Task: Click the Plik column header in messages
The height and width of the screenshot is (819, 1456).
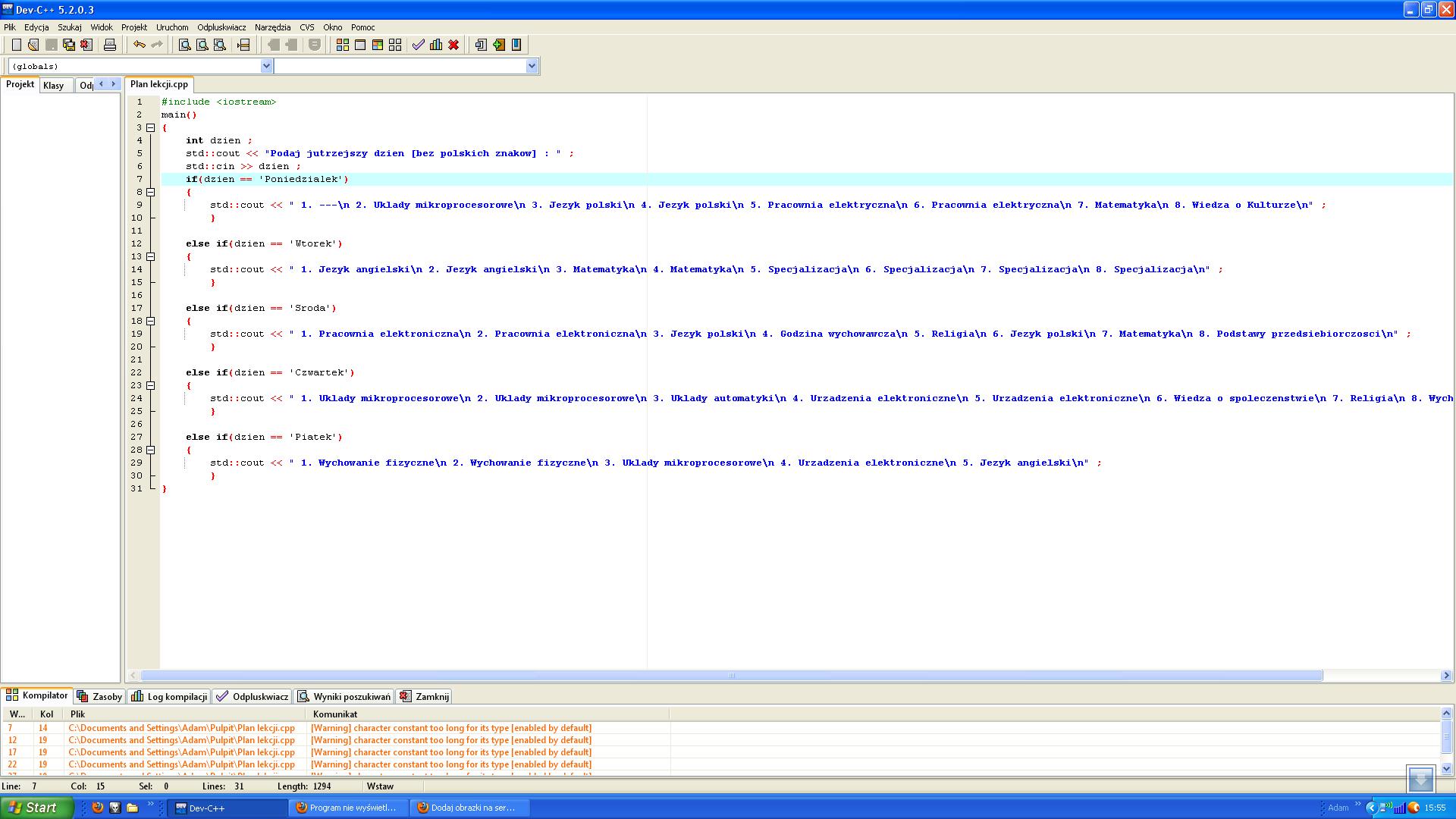Action: (x=184, y=714)
